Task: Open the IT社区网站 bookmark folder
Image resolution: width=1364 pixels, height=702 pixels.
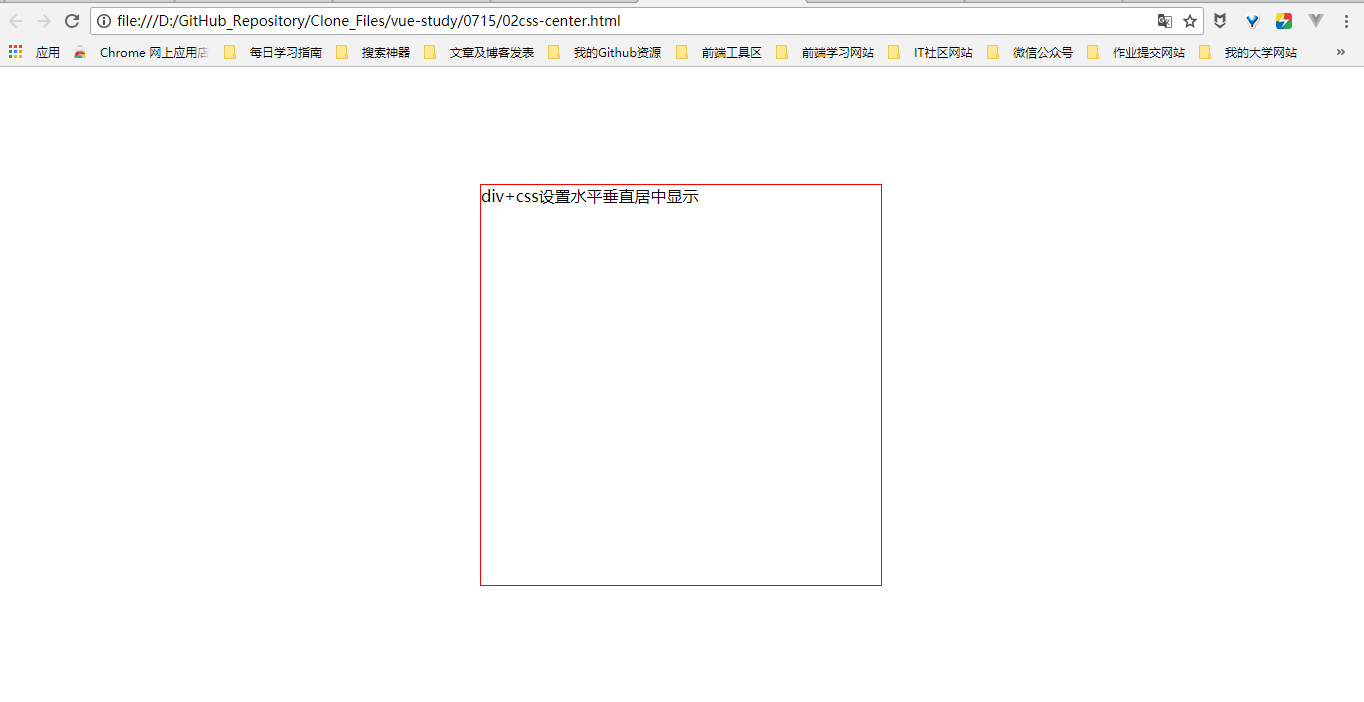Action: tap(930, 52)
